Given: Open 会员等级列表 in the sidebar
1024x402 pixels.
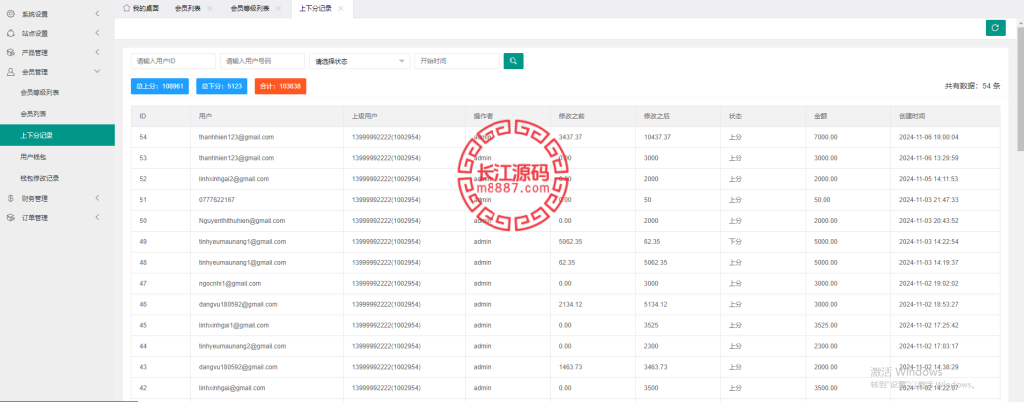Looking at the screenshot, I should pyautogui.click(x=40, y=93).
